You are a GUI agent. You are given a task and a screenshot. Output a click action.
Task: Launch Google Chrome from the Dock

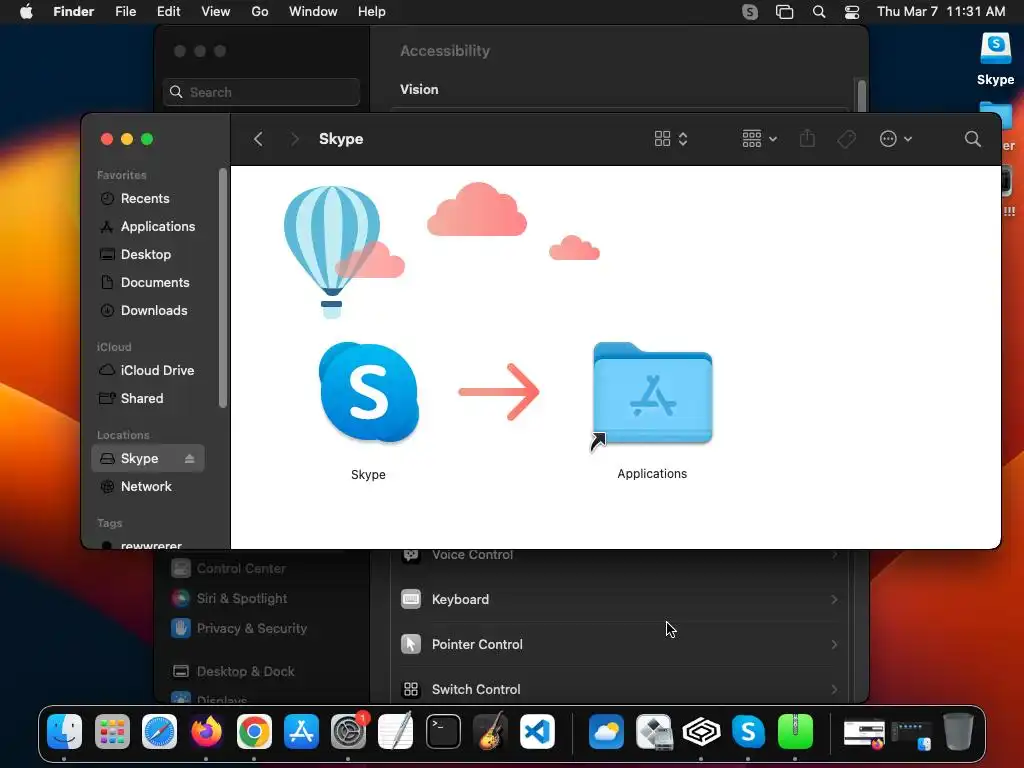(x=254, y=731)
